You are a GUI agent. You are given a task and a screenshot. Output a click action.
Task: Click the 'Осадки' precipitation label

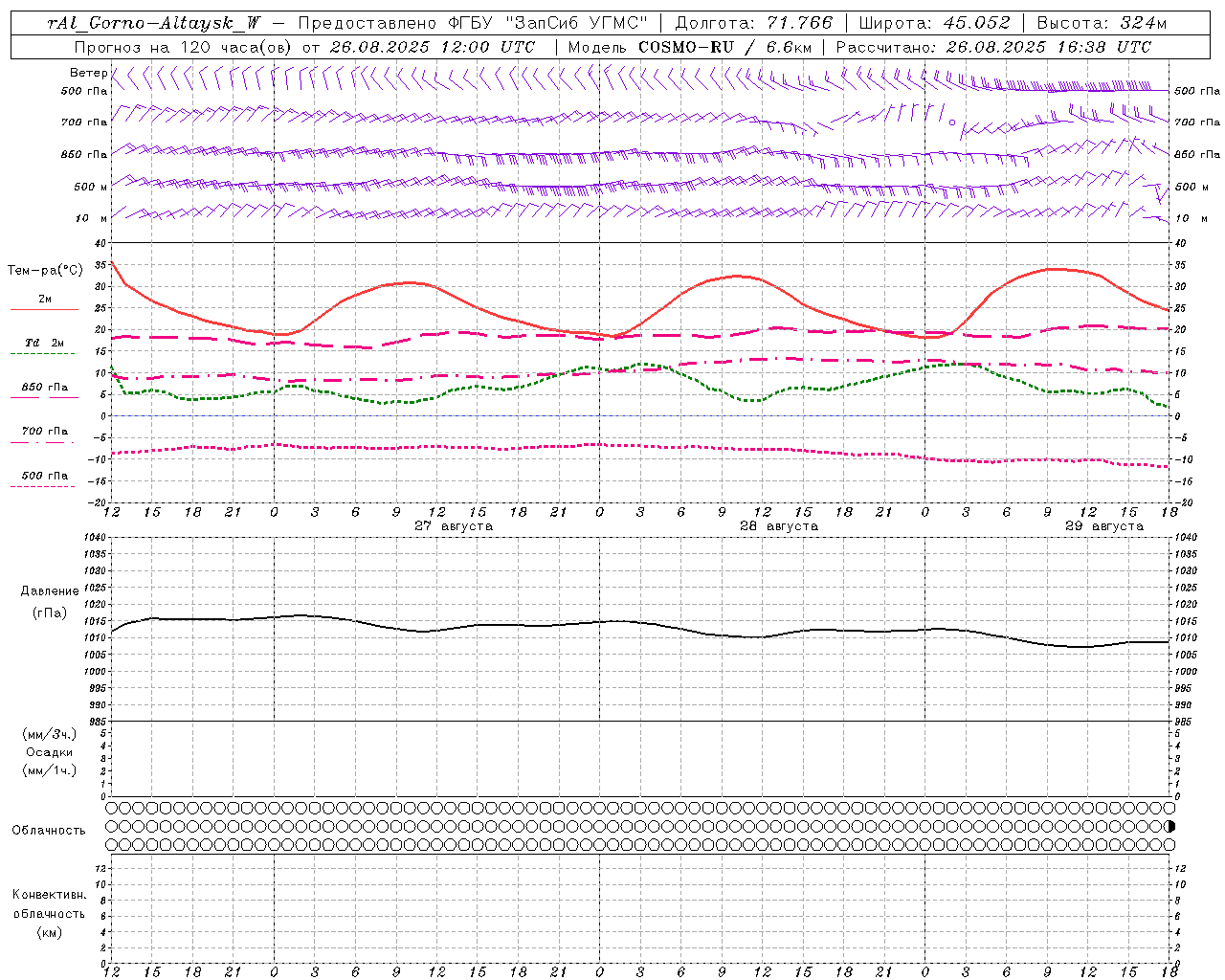coord(50,752)
